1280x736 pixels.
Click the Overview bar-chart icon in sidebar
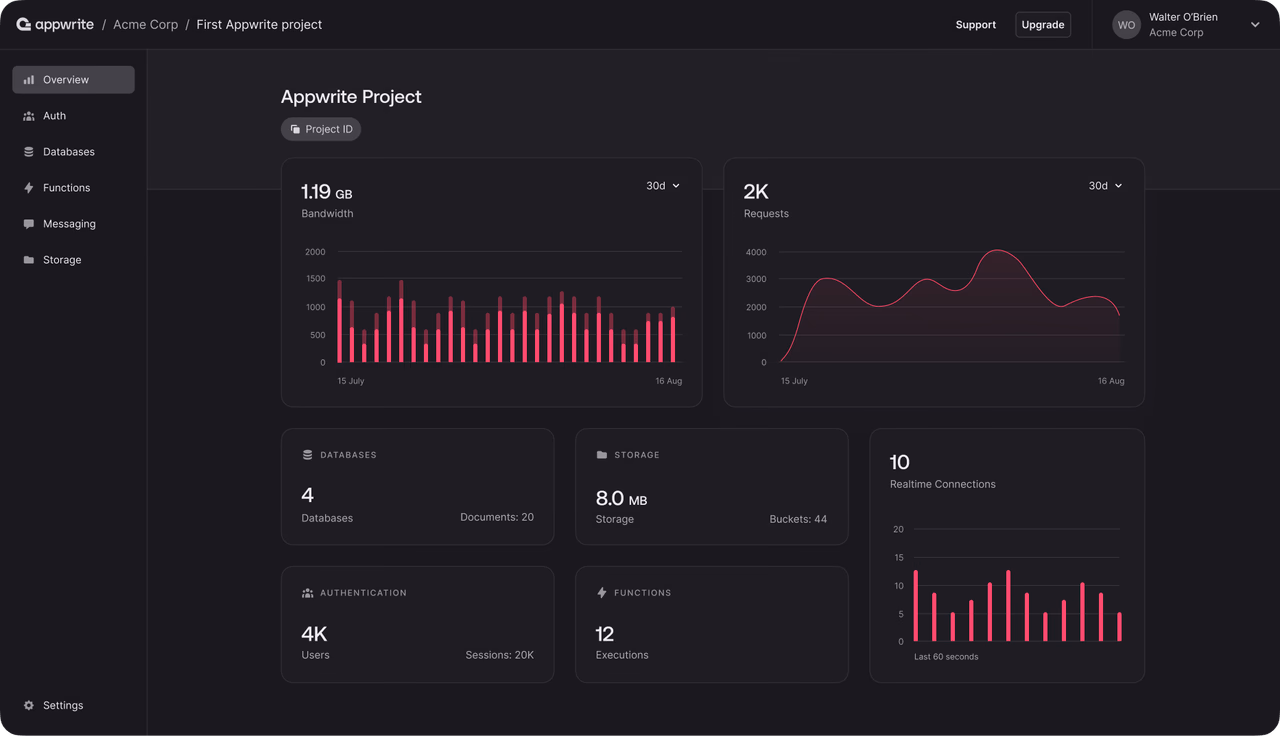(x=29, y=80)
